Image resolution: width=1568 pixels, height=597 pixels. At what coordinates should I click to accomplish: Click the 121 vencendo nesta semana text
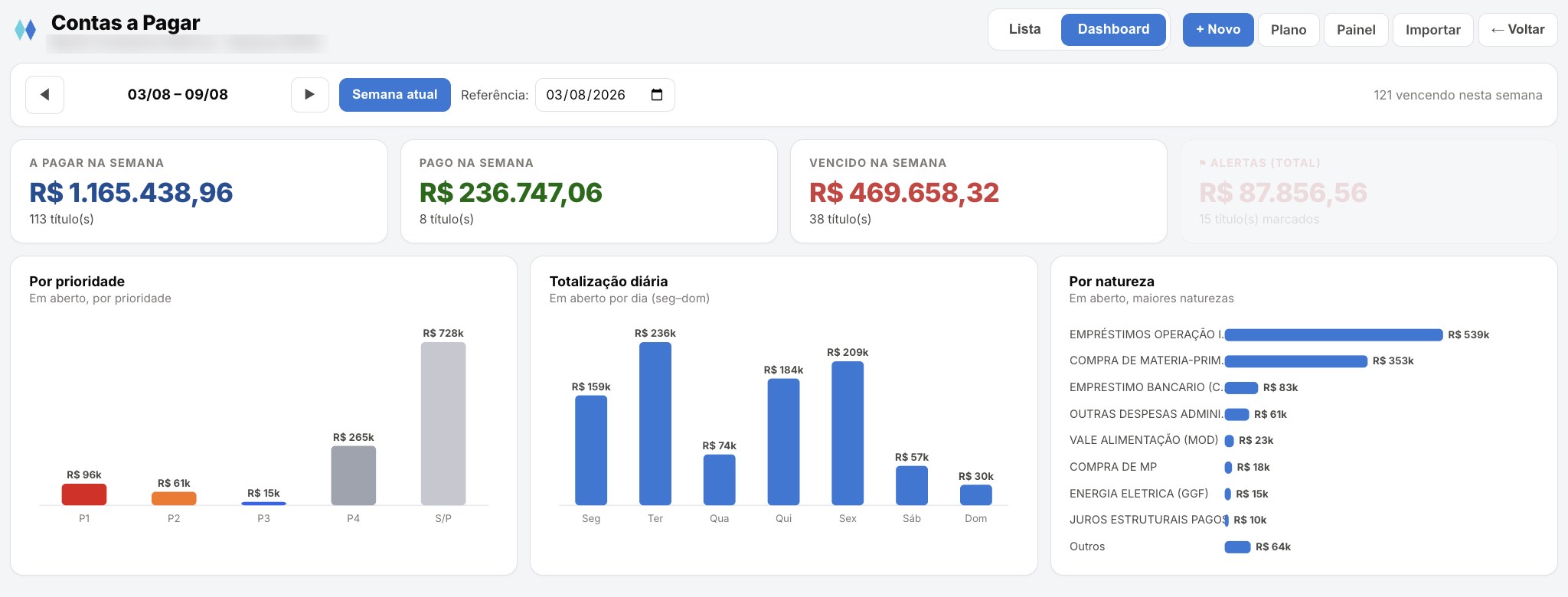pos(1458,95)
